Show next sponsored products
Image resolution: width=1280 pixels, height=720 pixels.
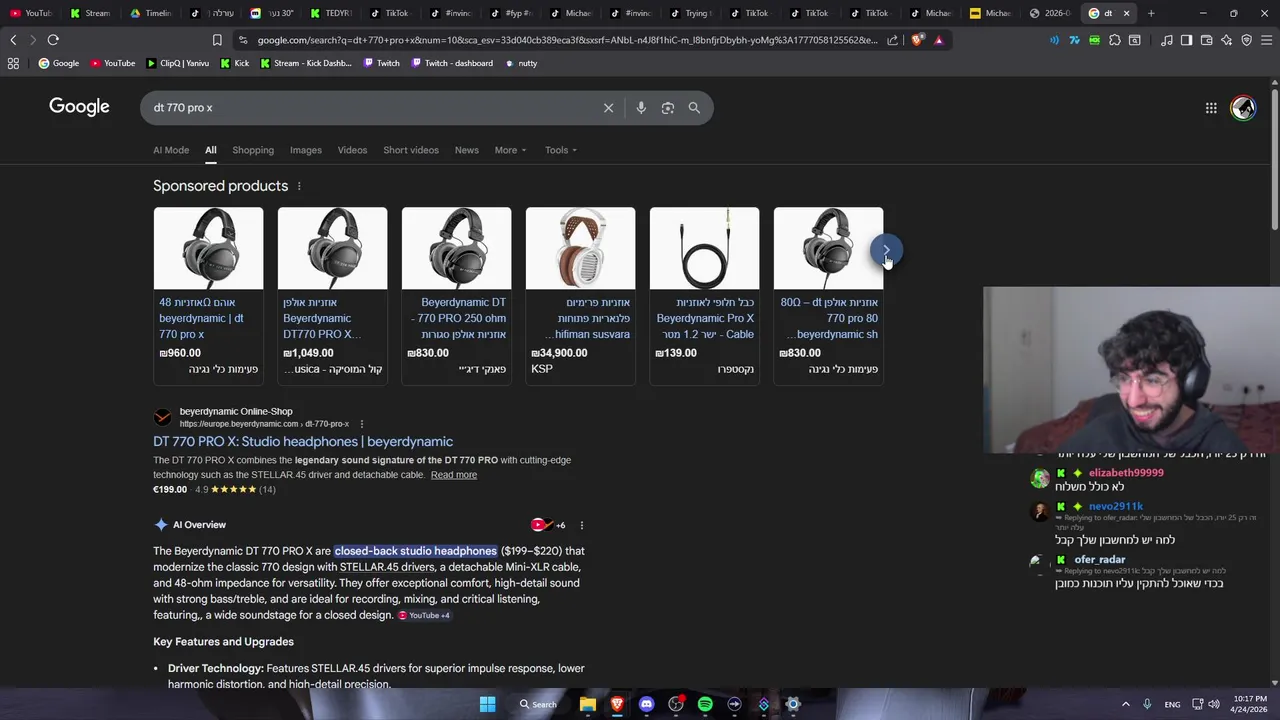click(885, 250)
